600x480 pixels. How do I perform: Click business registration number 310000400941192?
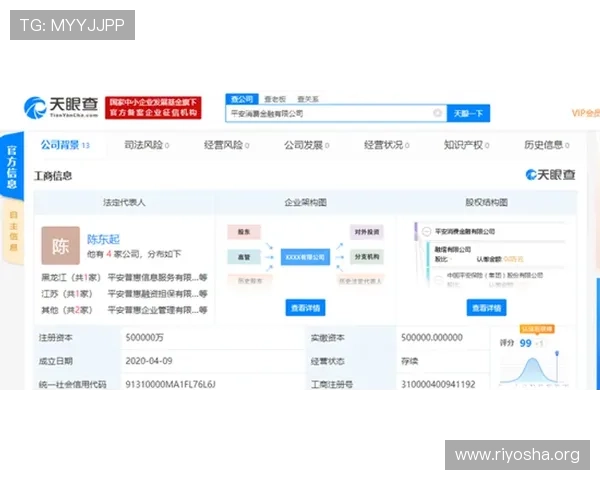(x=438, y=384)
